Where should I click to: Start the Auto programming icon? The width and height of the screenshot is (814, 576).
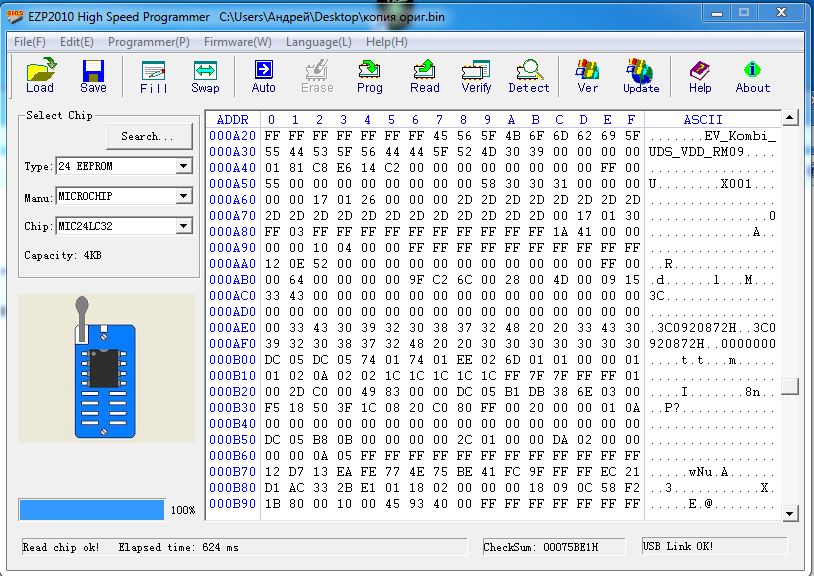pos(263,75)
